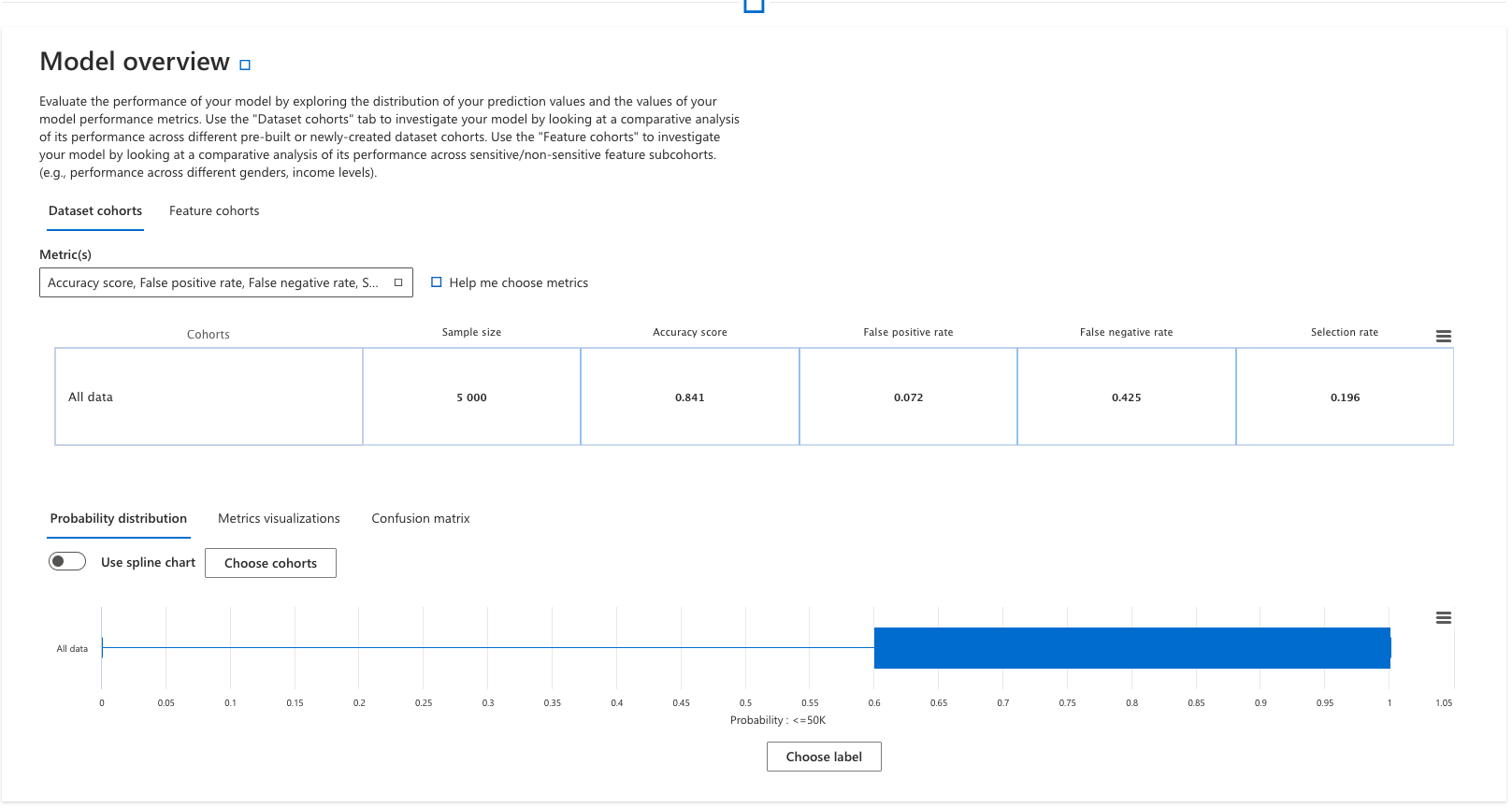This screenshot has height=808, width=1512.
Task: Click the info icon beside Model overview
Action: (x=245, y=65)
